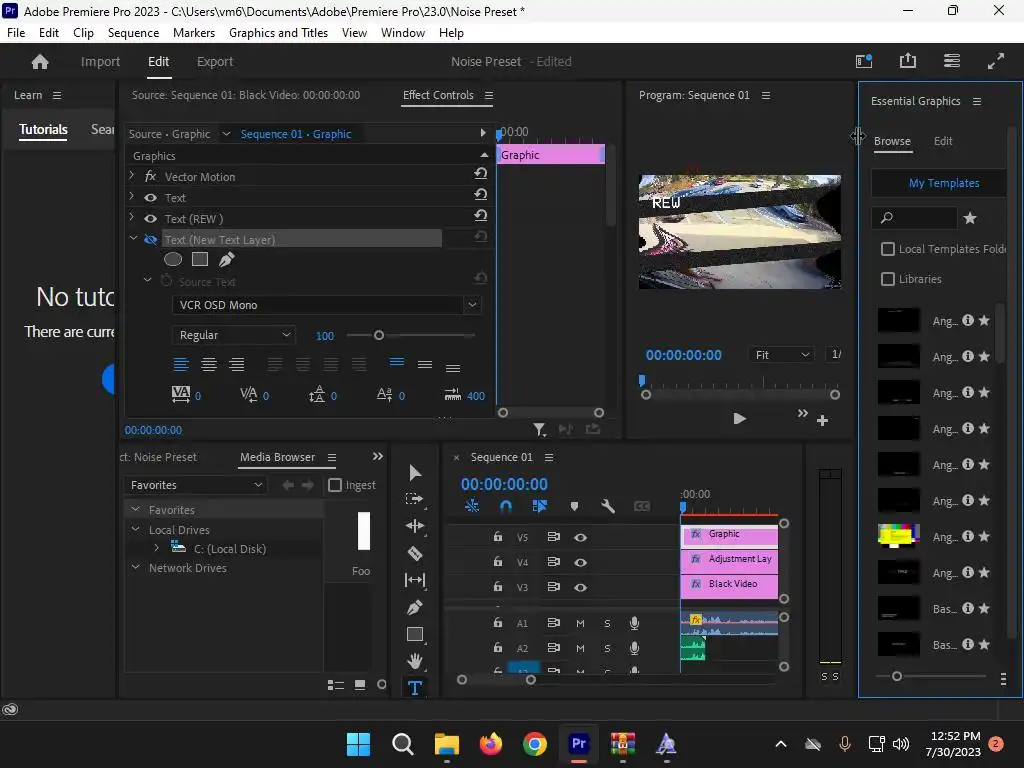The width and height of the screenshot is (1024, 768).
Task: Select the Razor tool
Action: tap(415, 554)
